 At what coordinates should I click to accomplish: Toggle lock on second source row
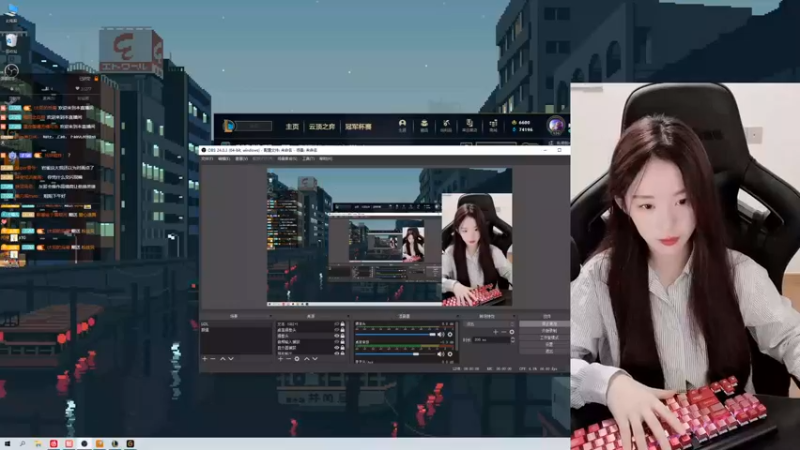point(342,330)
